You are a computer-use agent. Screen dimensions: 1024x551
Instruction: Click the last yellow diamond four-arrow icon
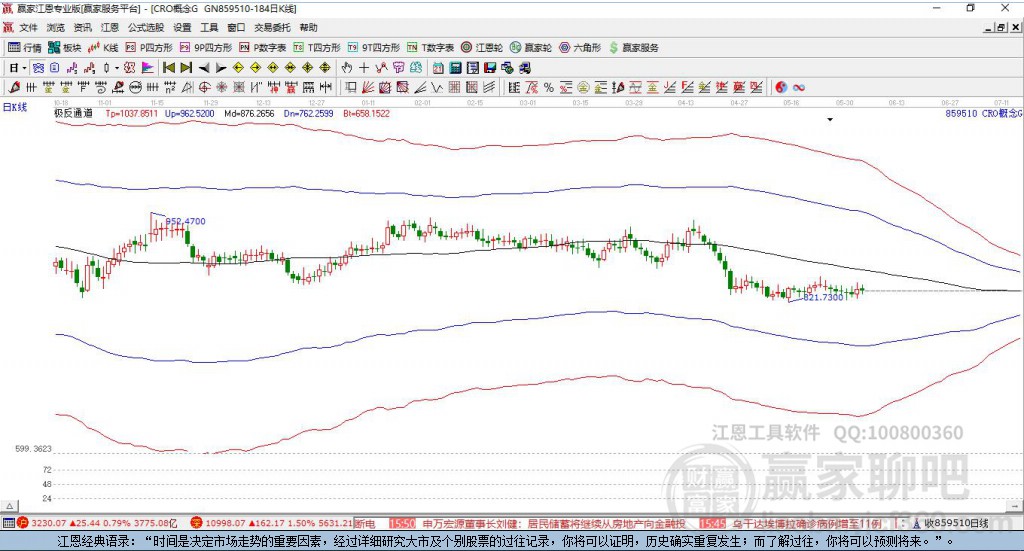tap(325, 68)
